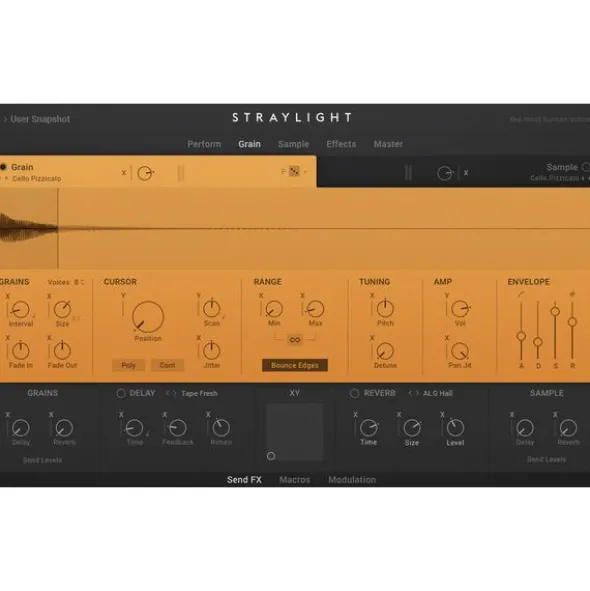
Task: Click the tuning Pitch knob
Action: click(385, 309)
